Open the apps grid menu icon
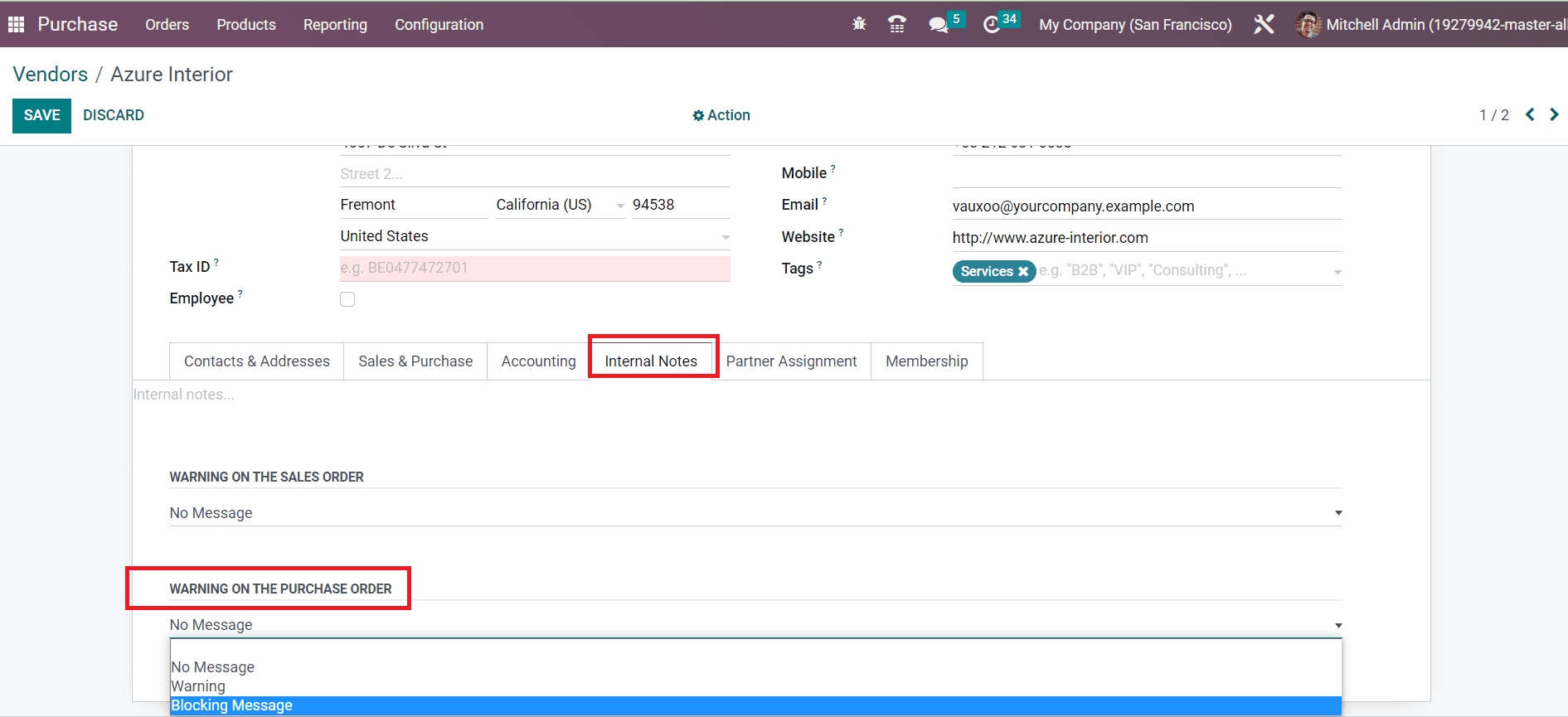The height and width of the screenshot is (717, 1568). pos(16,25)
